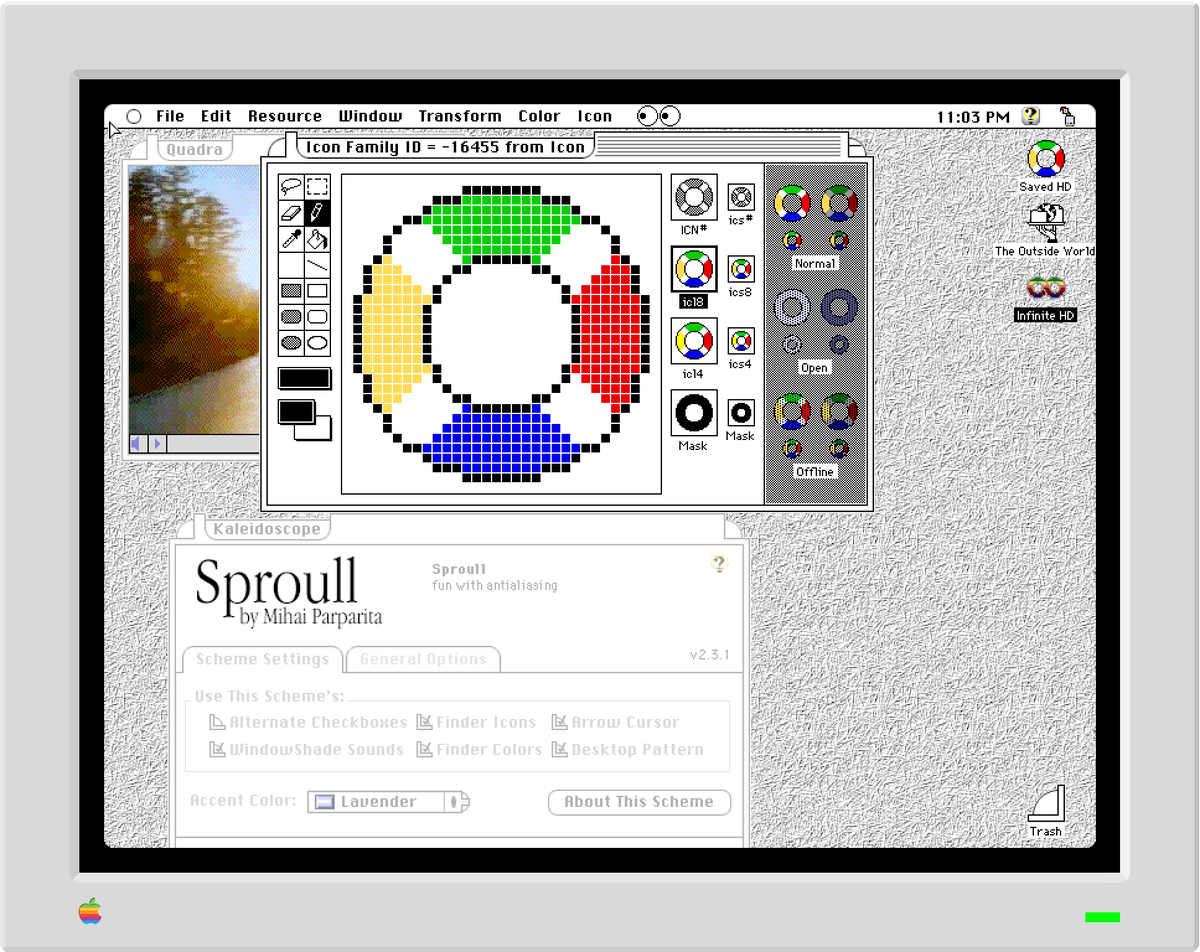
Task: Open the Transform menu
Action: [x=460, y=116]
